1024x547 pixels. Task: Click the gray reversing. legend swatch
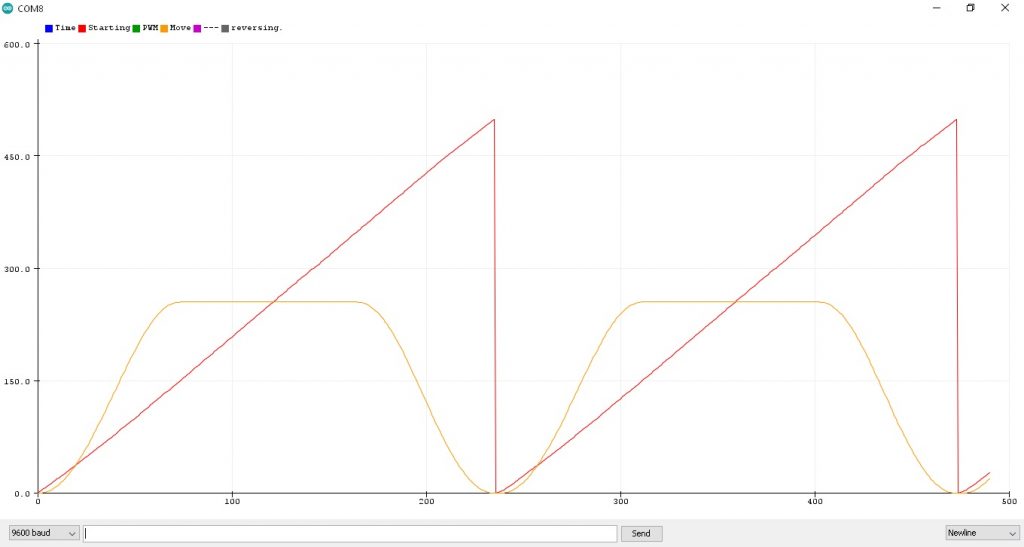(x=225, y=28)
